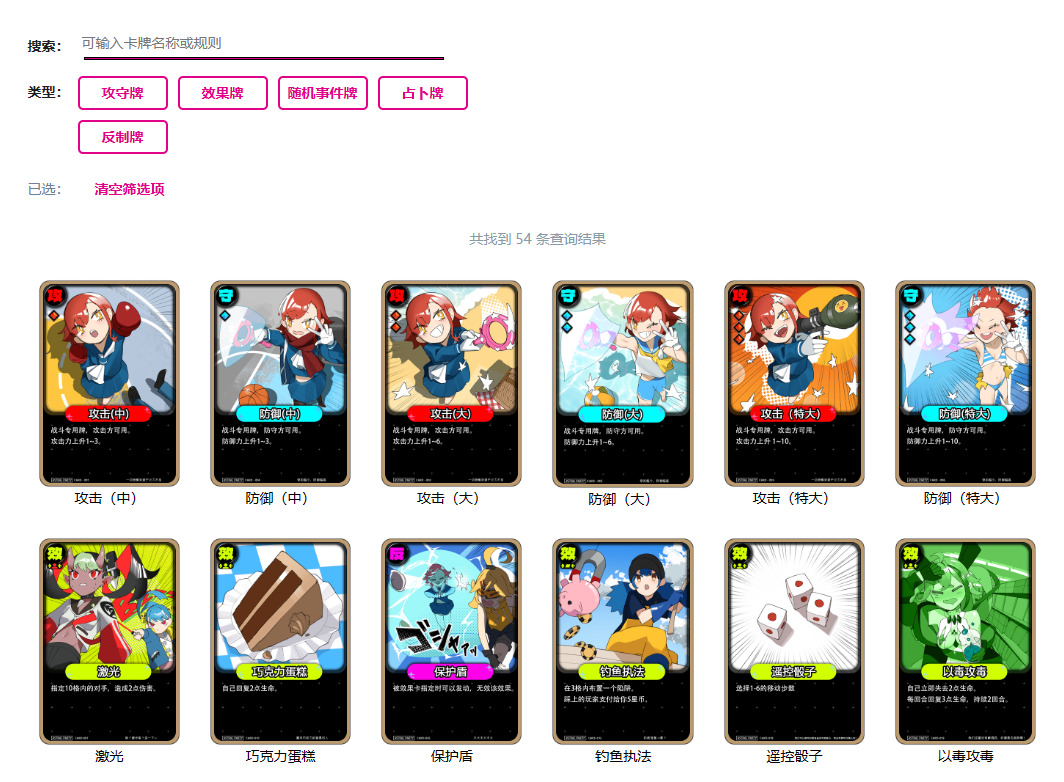Open the 防御（特大） card
Viewport: 1064px width, 782px height.
tap(965, 384)
